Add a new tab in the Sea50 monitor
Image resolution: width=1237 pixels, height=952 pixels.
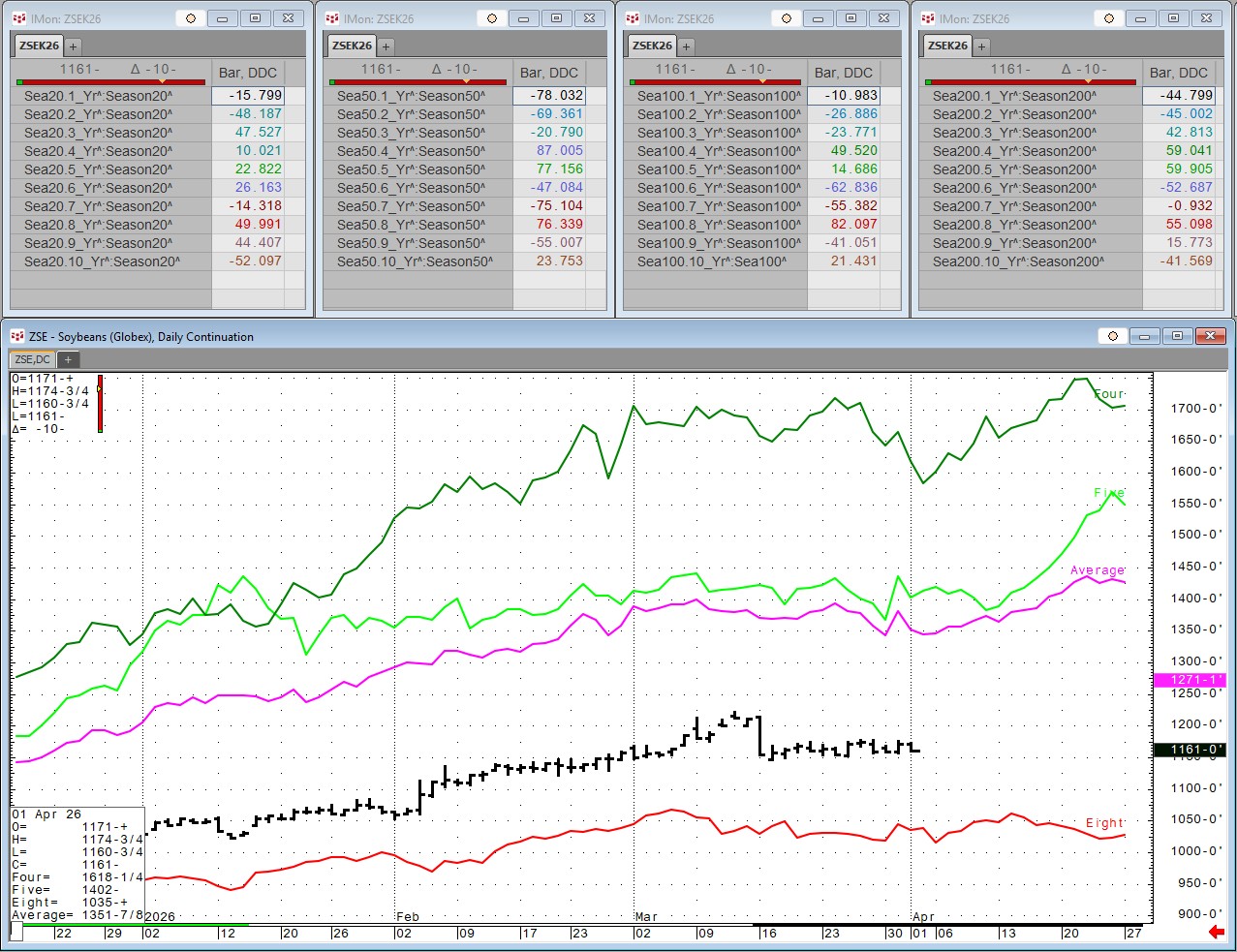pyautogui.click(x=386, y=46)
